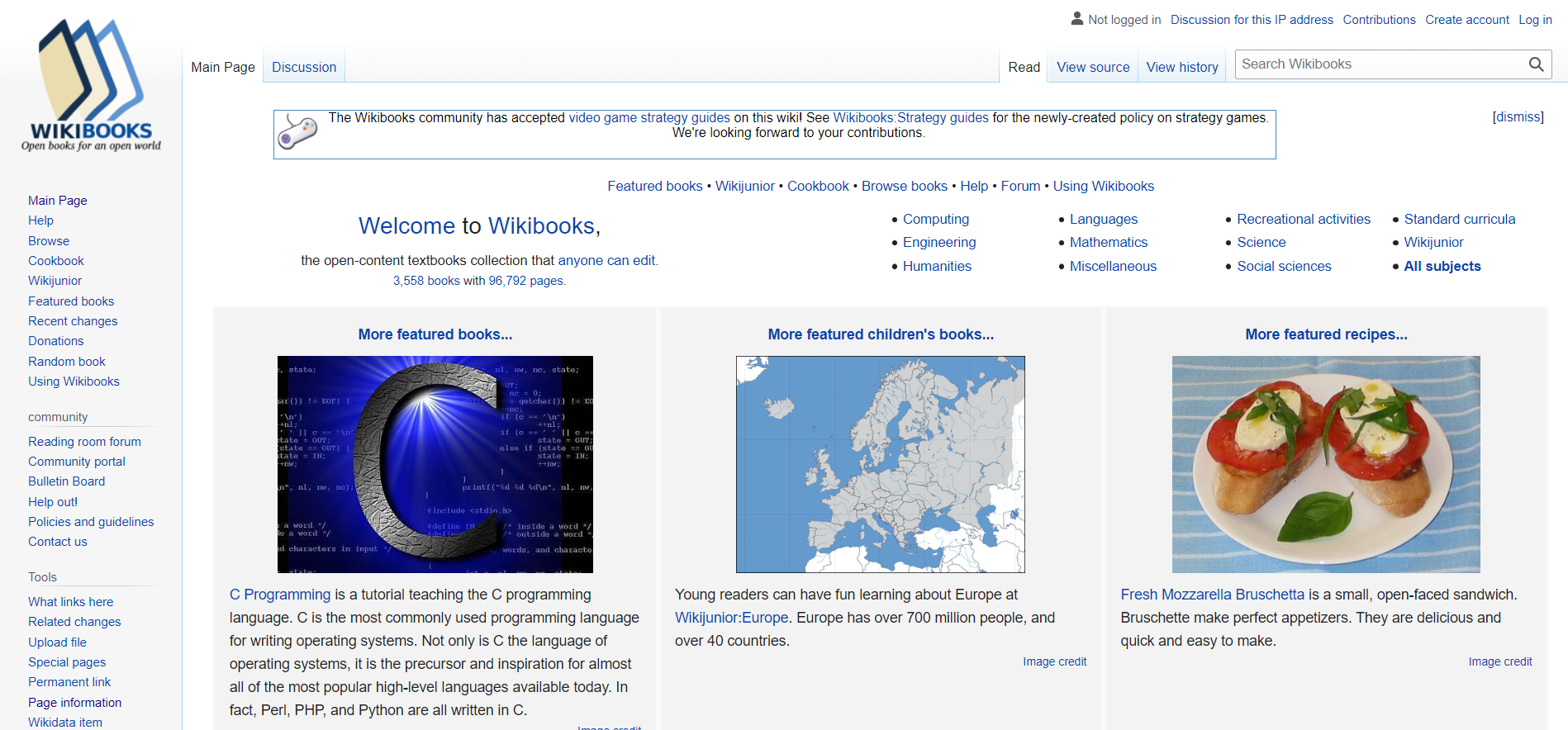Open Forum in the top navigation row
The height and width of the screenshot is (730, 1568).
[1020, 187]
